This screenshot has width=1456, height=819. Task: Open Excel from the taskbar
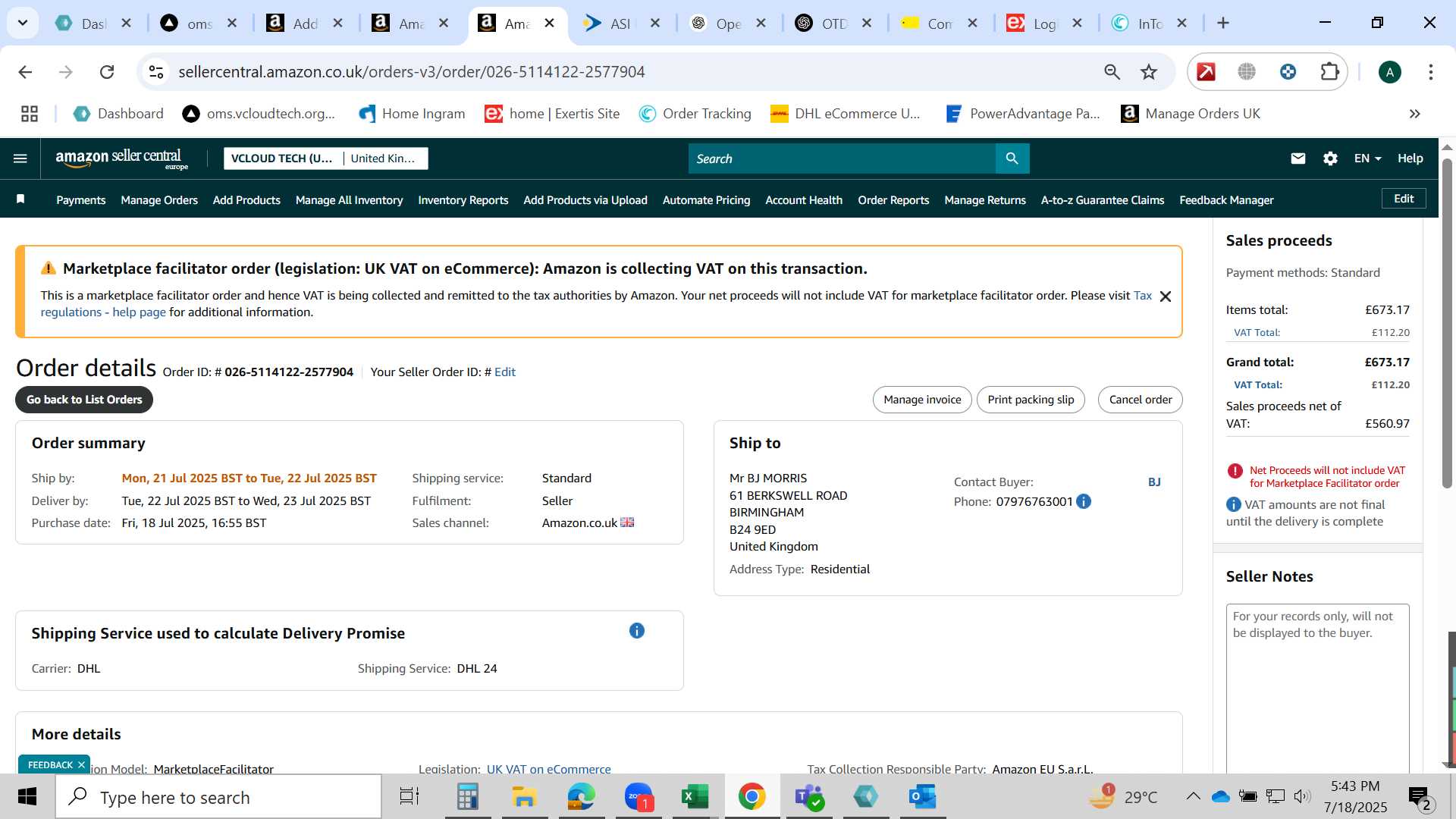(x=695, y=797)
